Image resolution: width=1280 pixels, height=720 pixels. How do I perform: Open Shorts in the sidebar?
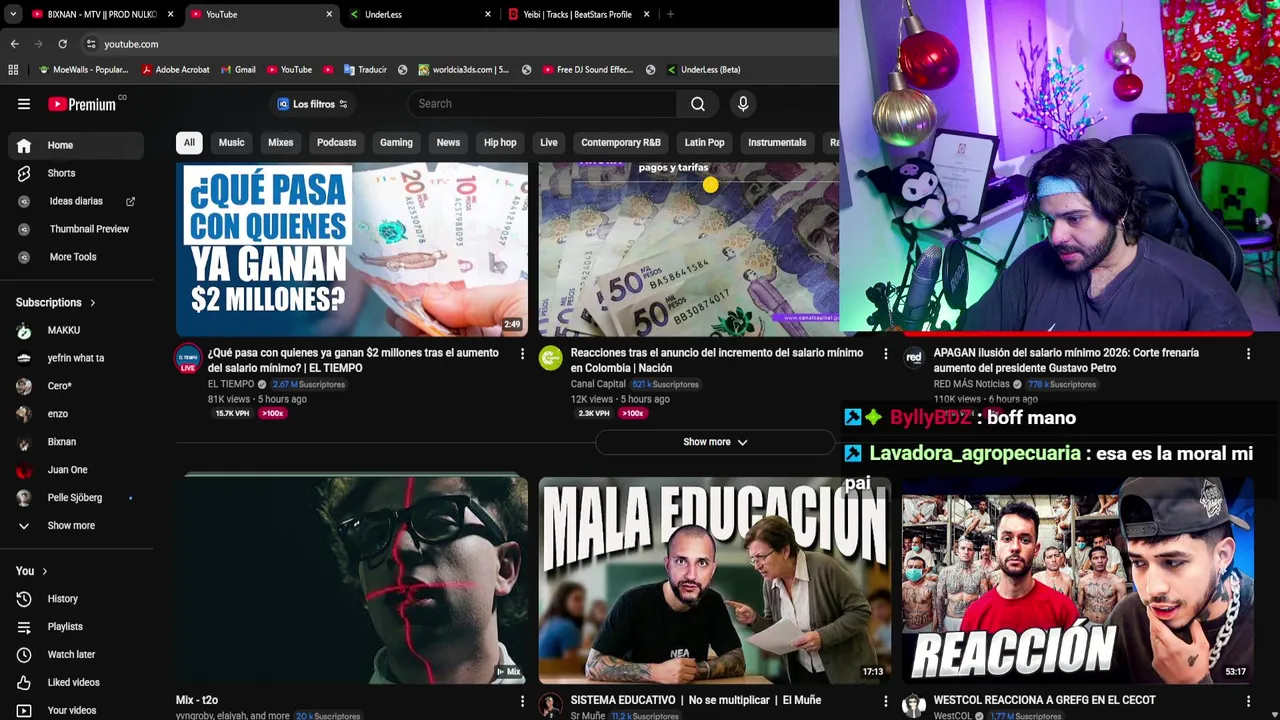pyautogui.click(x=76, y=173)
